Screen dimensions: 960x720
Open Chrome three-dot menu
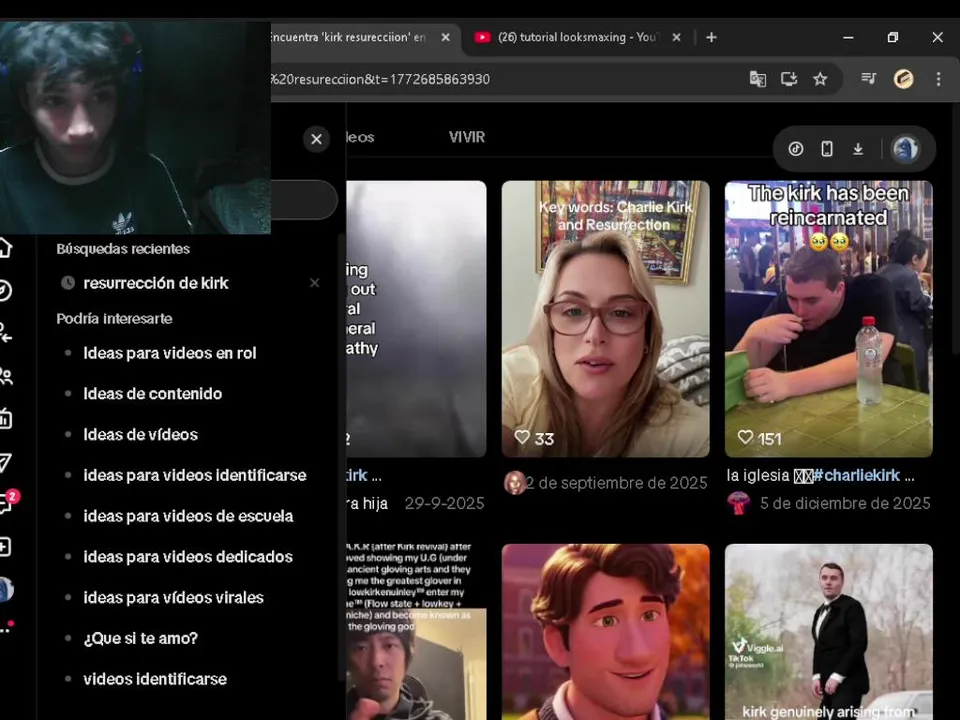(938, 79)
